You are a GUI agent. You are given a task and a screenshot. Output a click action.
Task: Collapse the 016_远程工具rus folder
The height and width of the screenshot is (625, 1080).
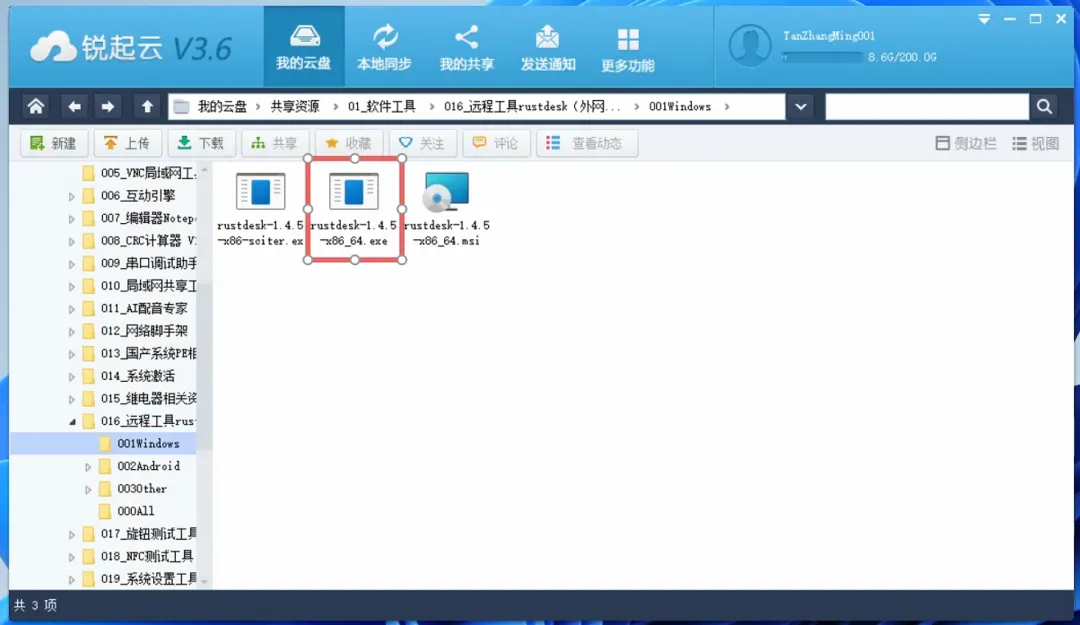click(x=72, y=422)
